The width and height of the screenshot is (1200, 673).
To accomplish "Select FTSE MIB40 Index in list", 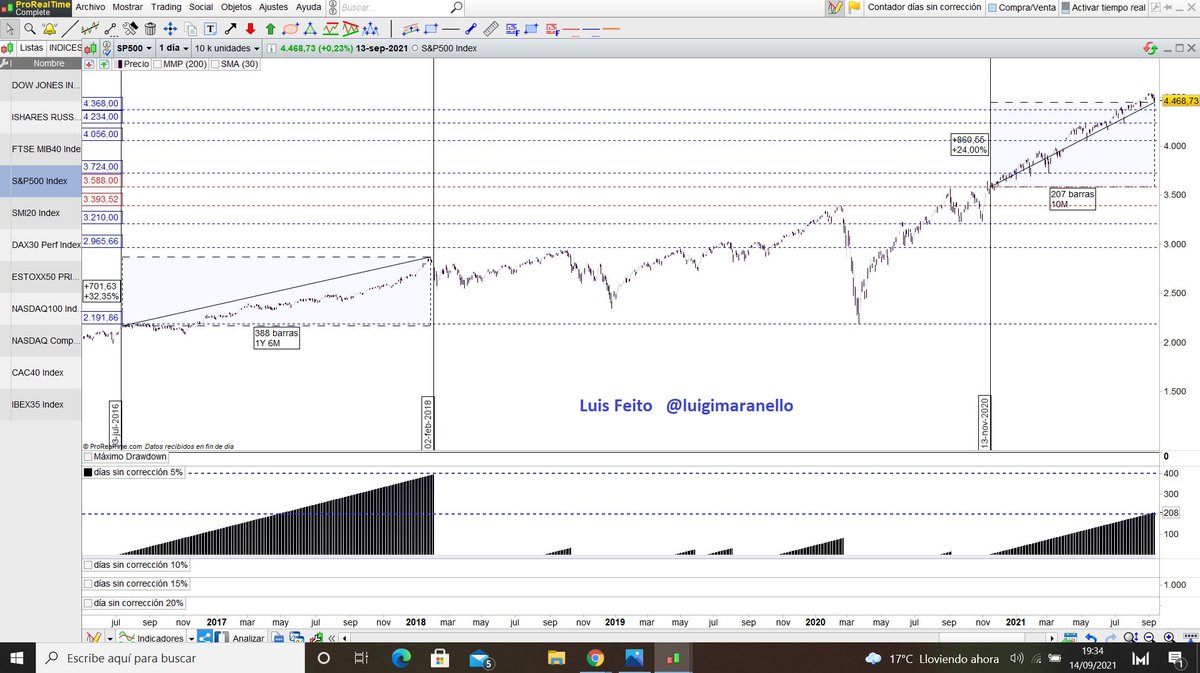I will click(x=40, y=149).
